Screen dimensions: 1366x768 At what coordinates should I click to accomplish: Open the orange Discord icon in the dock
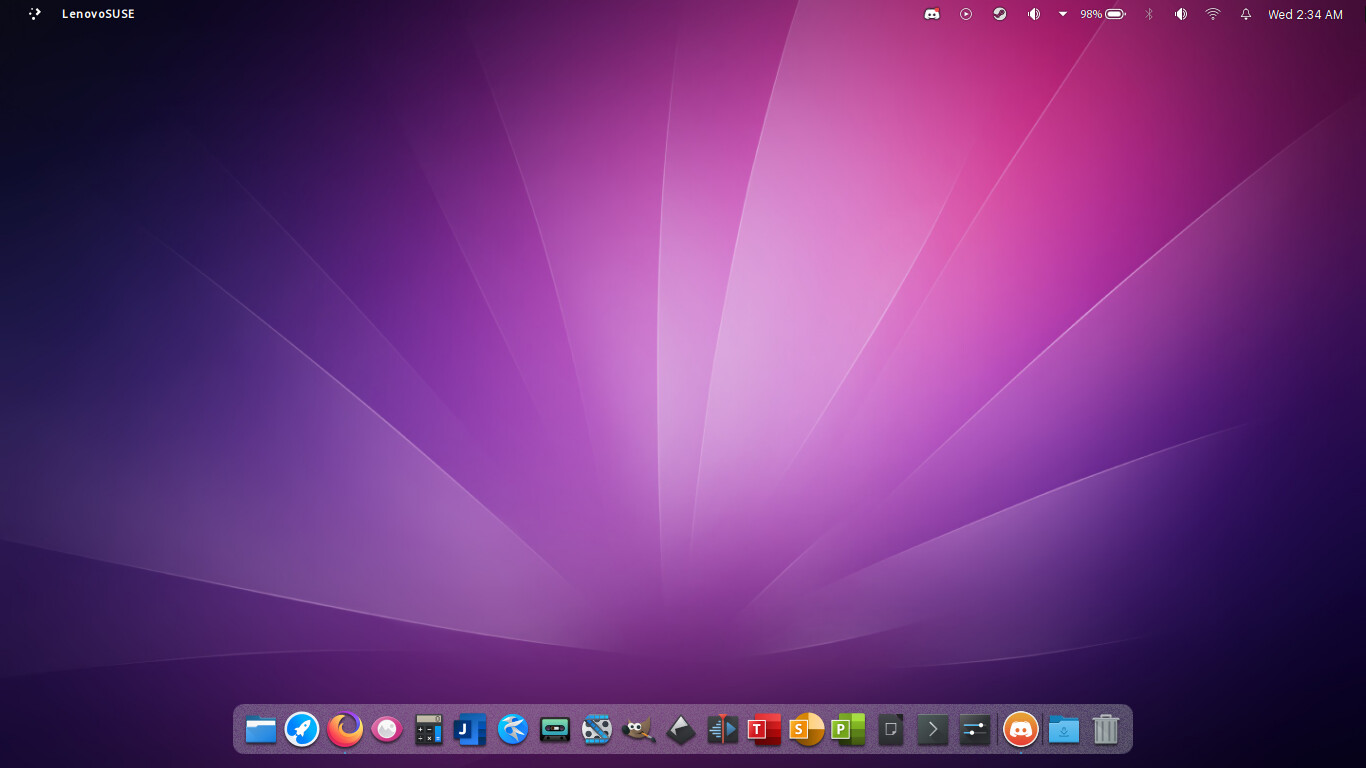(1020, 730)
